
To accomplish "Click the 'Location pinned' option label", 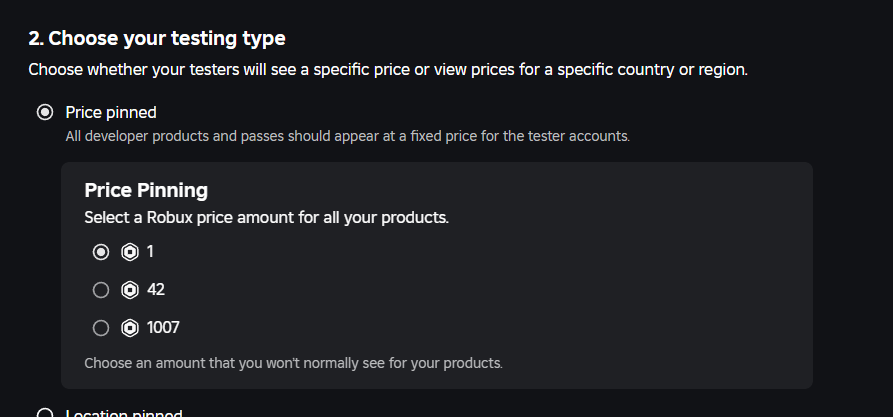I will point(124,414).
